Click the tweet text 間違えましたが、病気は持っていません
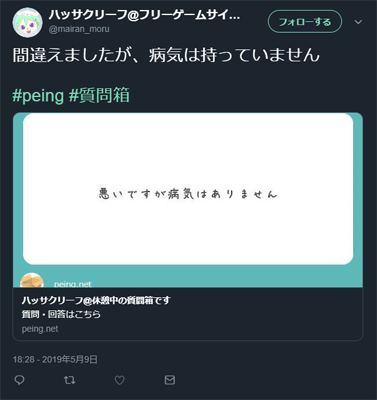Viewport: 377px width, 400px height. click(x=166, y=55)
